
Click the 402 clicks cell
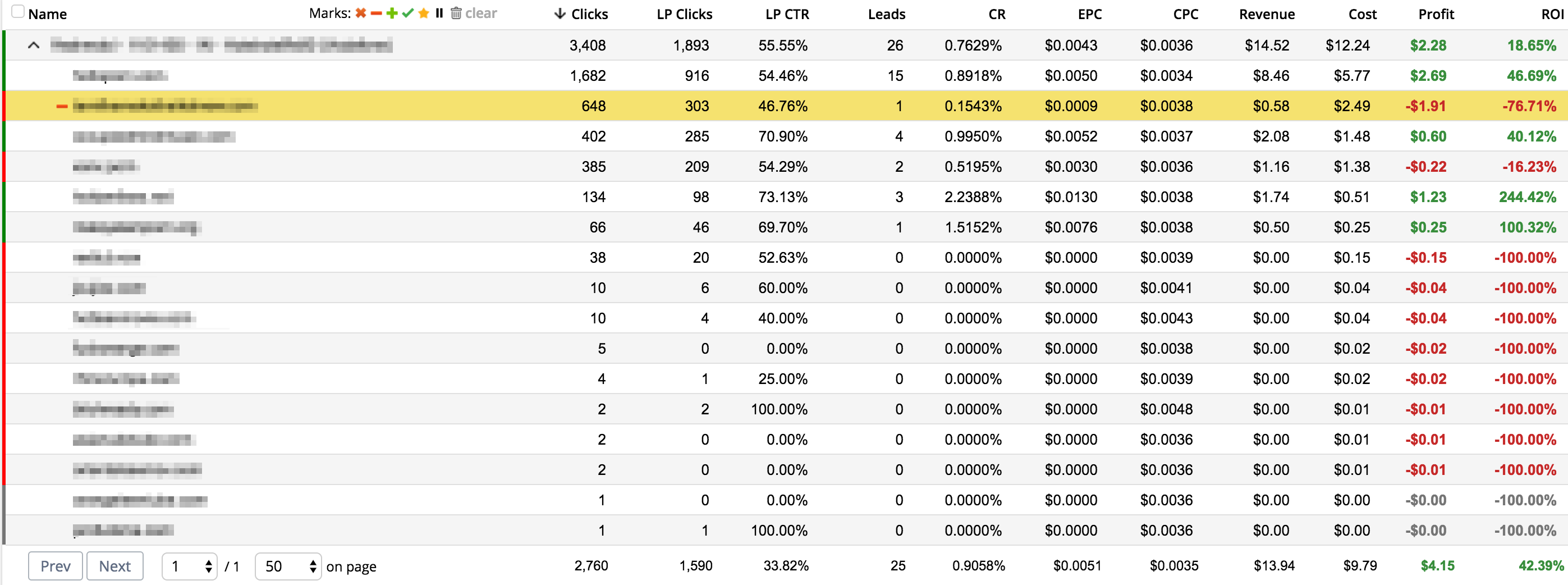(x=594, y=137)
